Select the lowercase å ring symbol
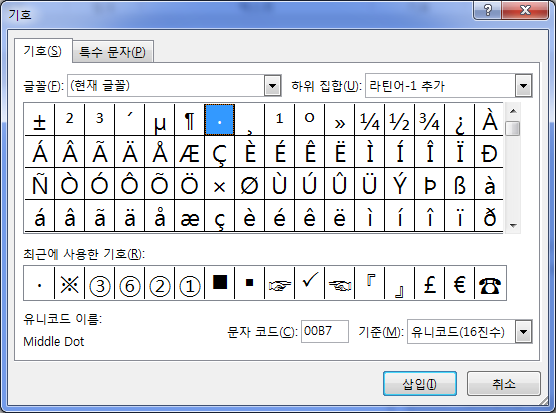The image size is (556, 413). (x=159, y=216)
